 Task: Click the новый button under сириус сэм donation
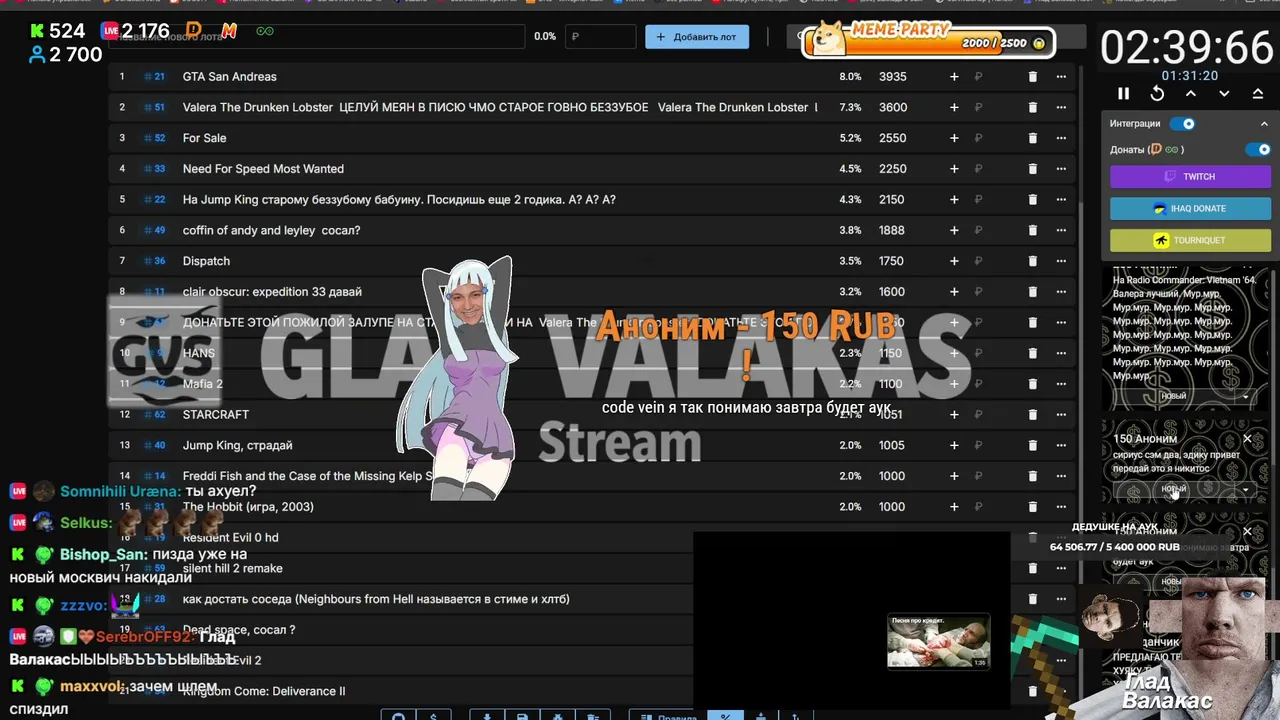coord(1173,489)
